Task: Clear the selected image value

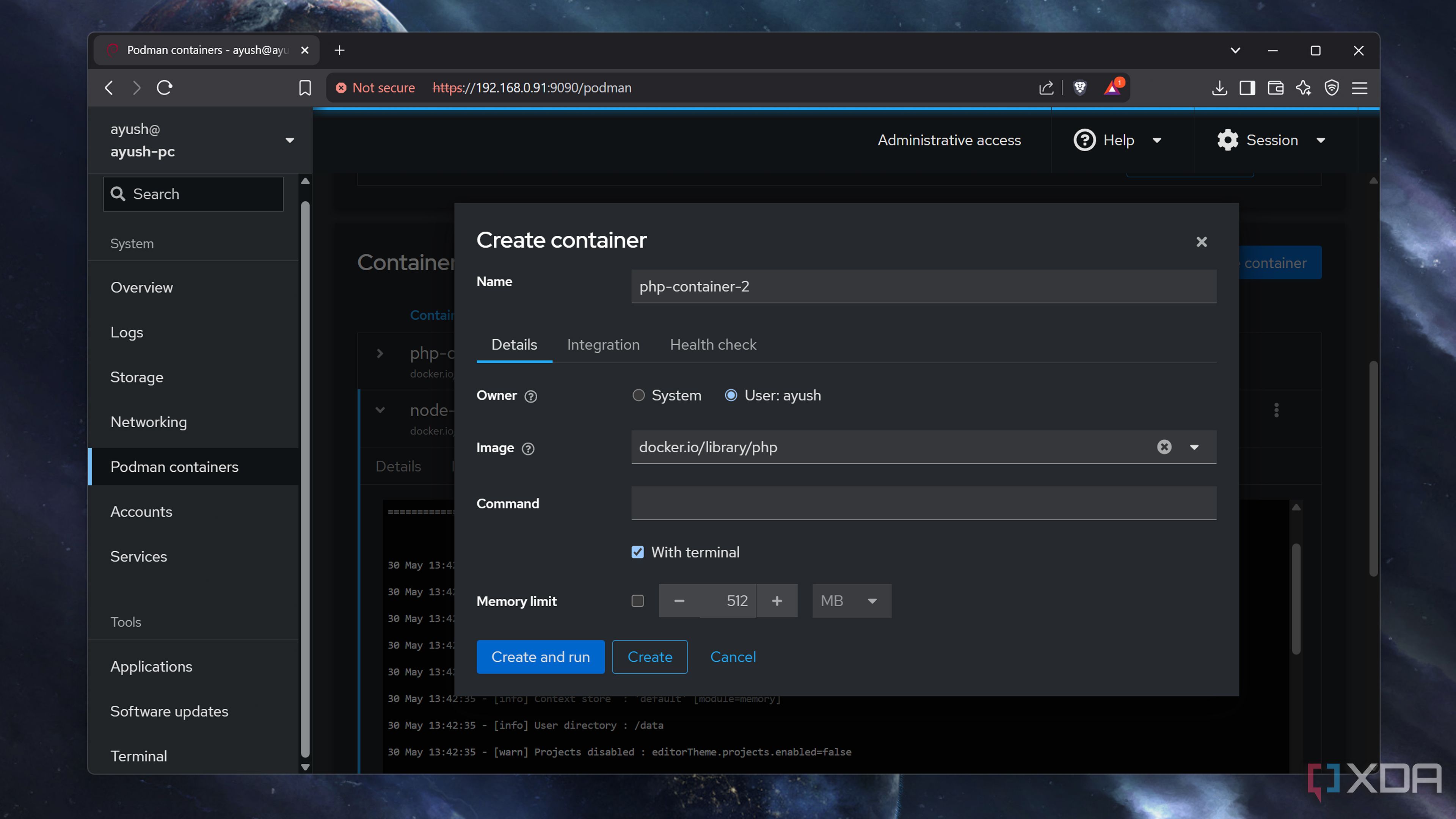Action: (x=1164, y=447)
